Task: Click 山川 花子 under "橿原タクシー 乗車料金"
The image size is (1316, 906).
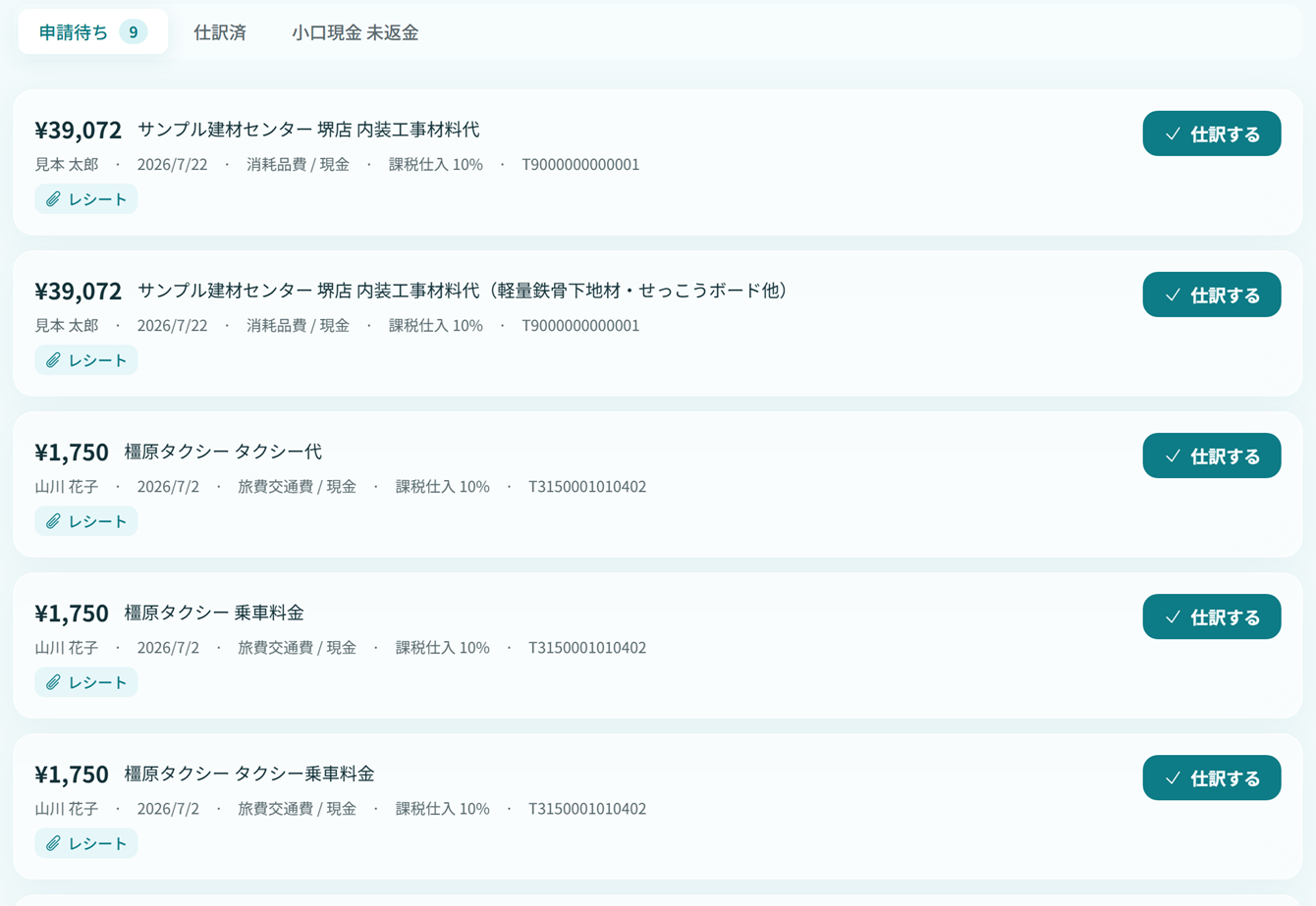Action: 67,648
